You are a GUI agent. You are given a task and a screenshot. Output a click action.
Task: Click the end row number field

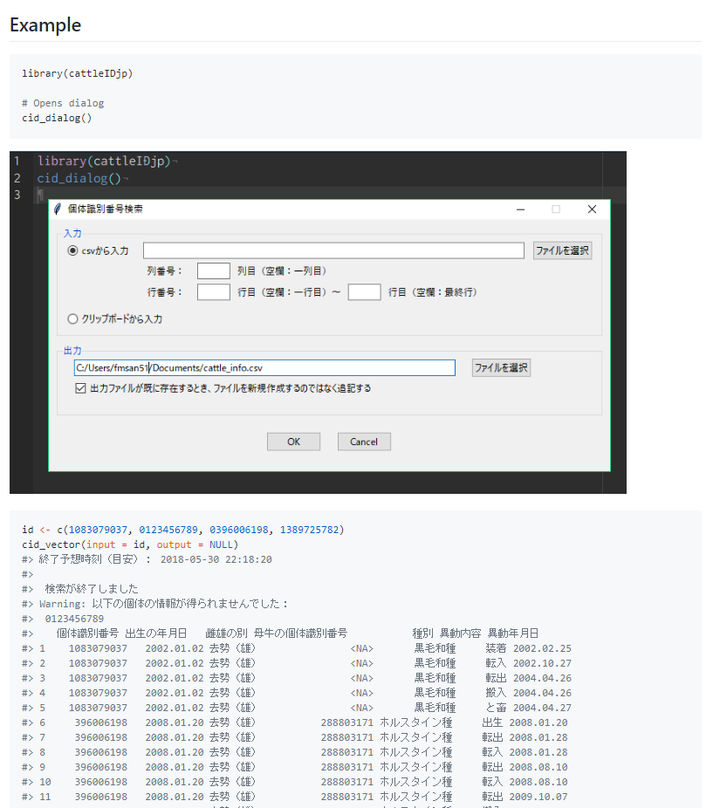[364, 292]
